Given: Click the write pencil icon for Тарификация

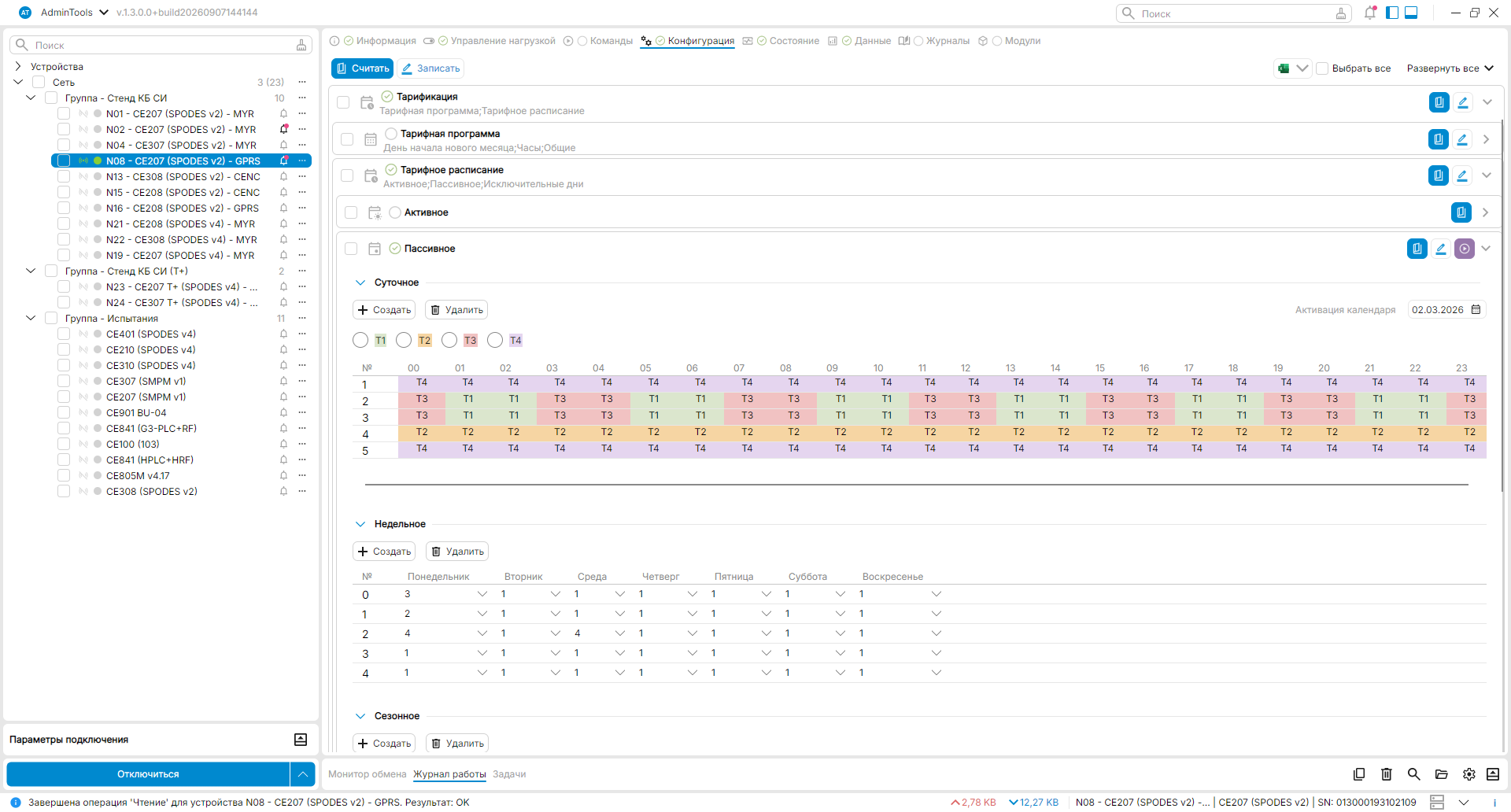Looking at the screenshot, I should click(x=1463, y=102).
